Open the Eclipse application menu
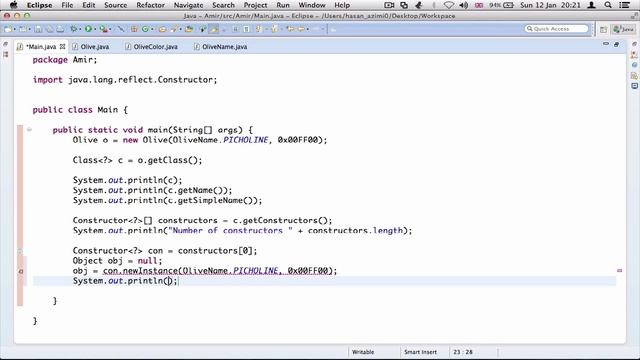This screenshot has height=360, width=640. pos(40,5)
